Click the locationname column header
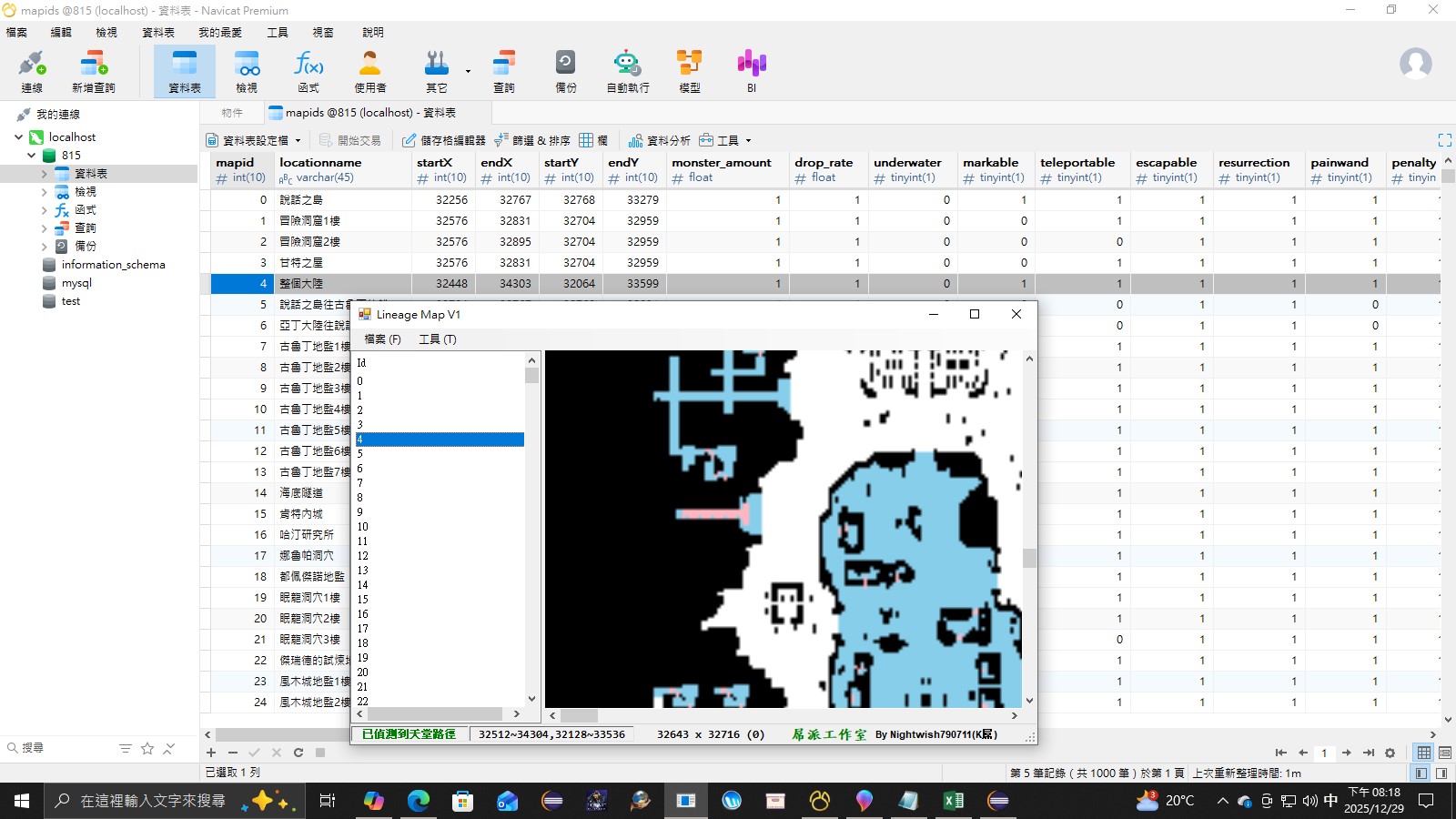The width and height of the screenshot is (1456, 819). pyautogui.click(x=342, y=170)
